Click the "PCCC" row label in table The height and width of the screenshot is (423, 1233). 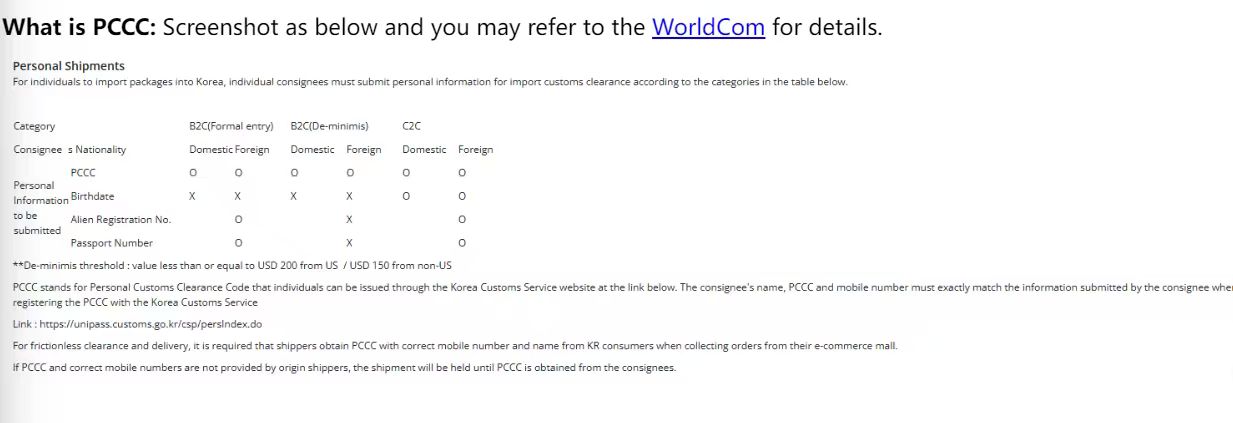point(83,173)
